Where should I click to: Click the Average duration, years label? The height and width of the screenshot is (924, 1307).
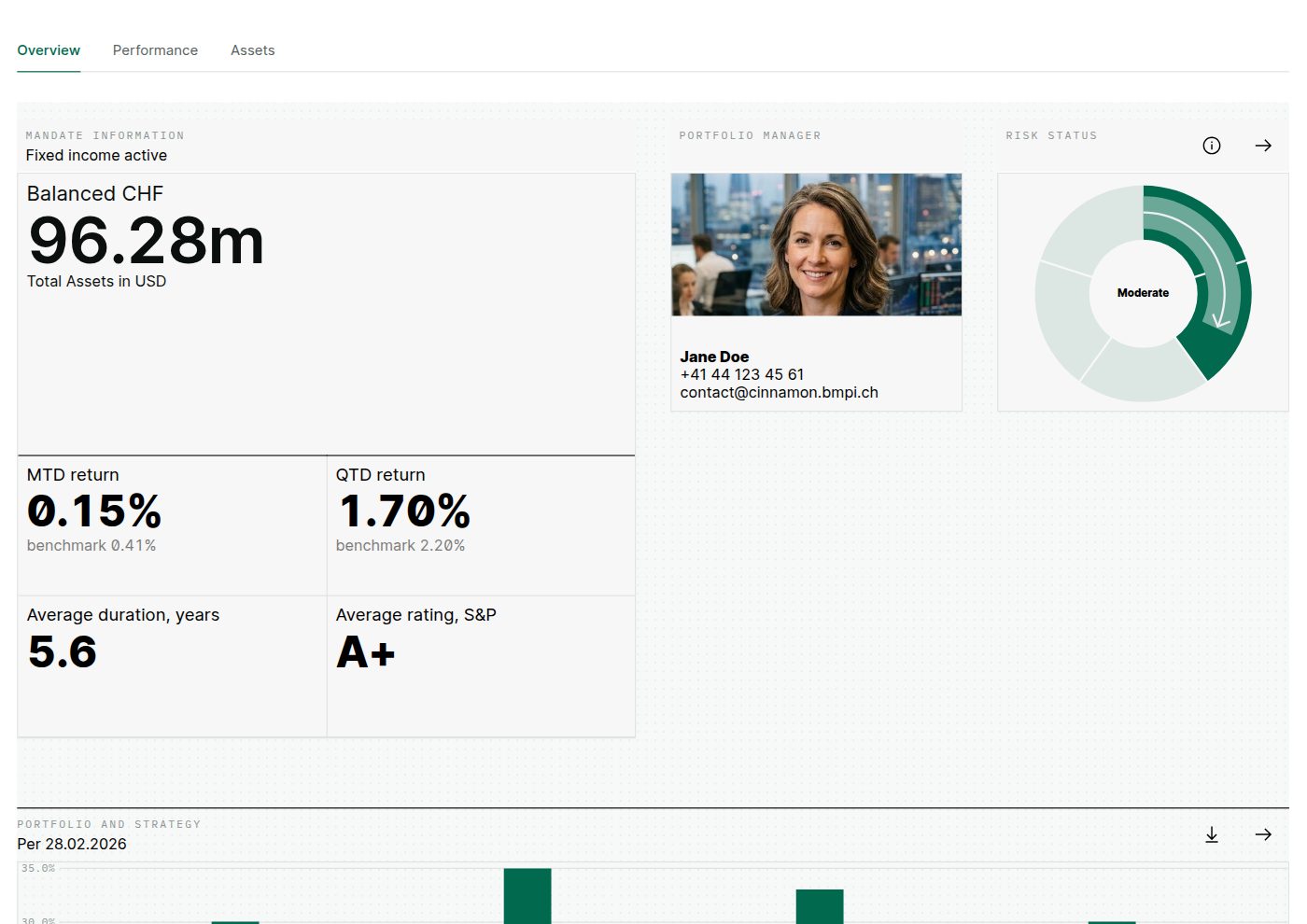pyautogui.click(x=123, y=615)
